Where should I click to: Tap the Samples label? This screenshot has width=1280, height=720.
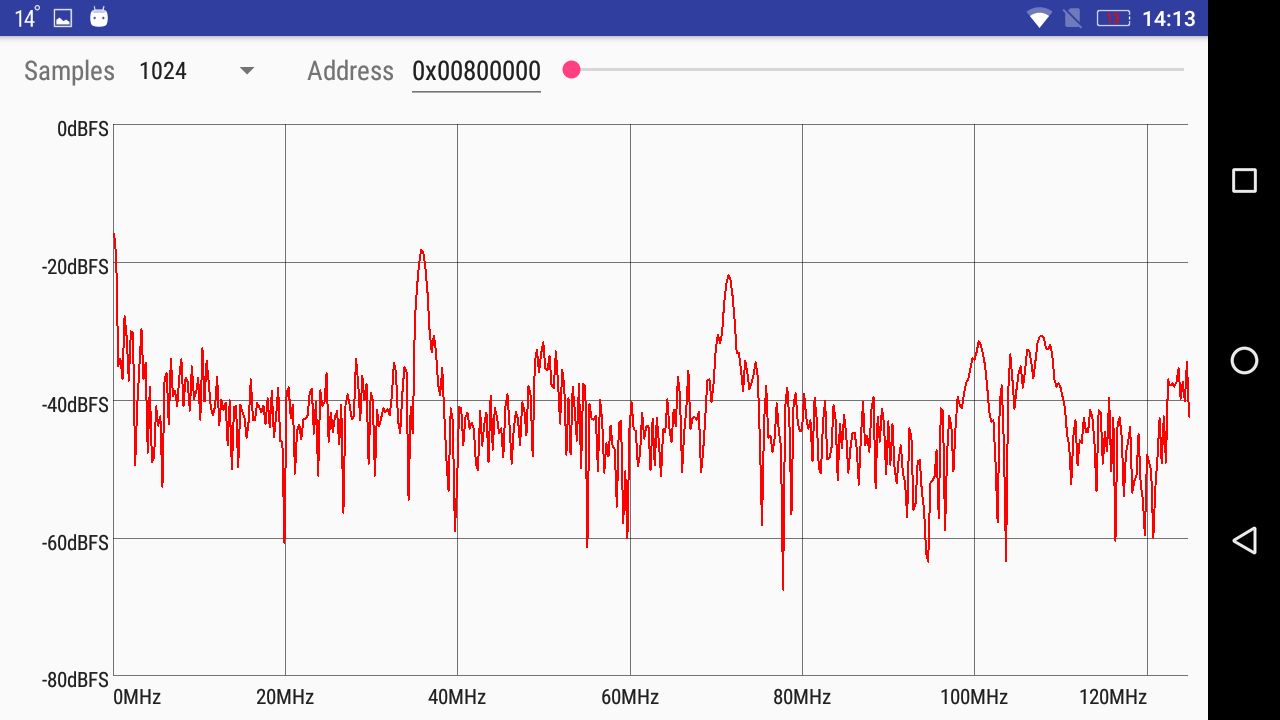(x=69, y=71)
